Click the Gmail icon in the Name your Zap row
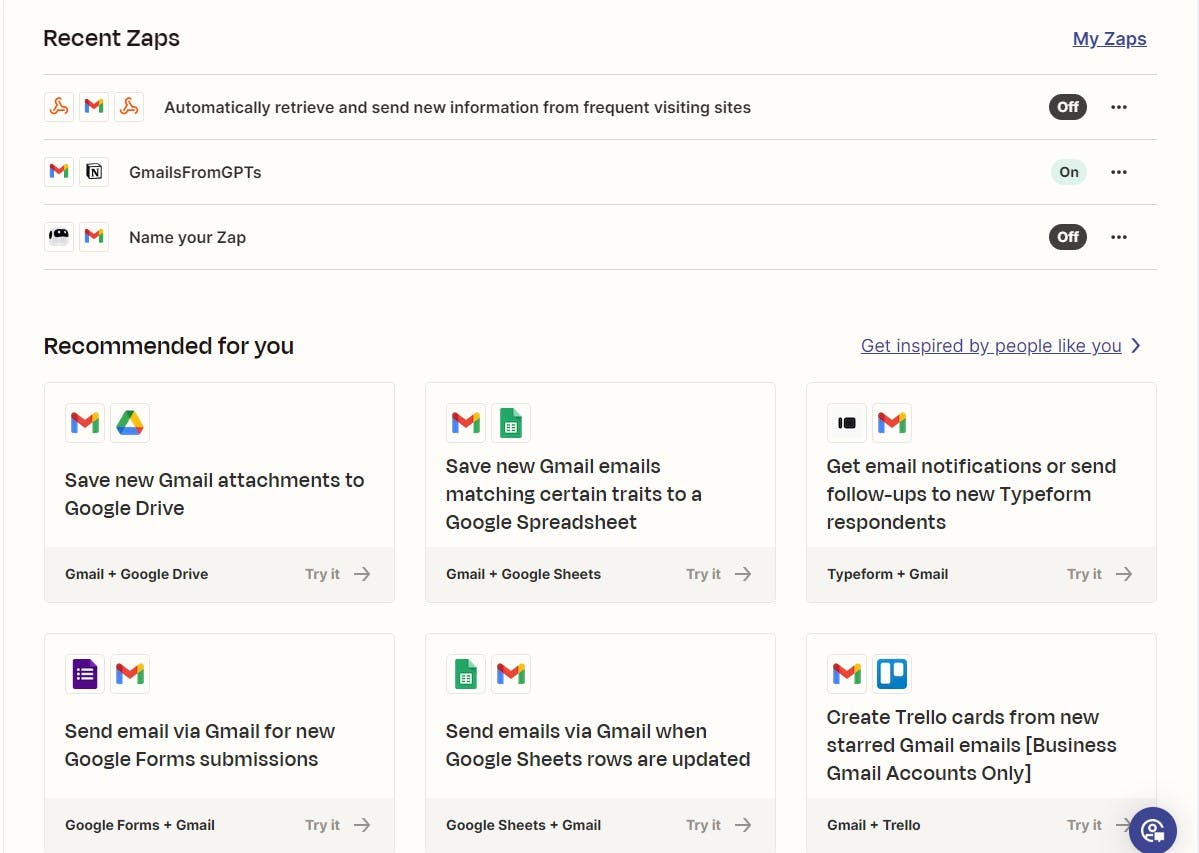Viewport: 1199px width, 853px height. 94,237
